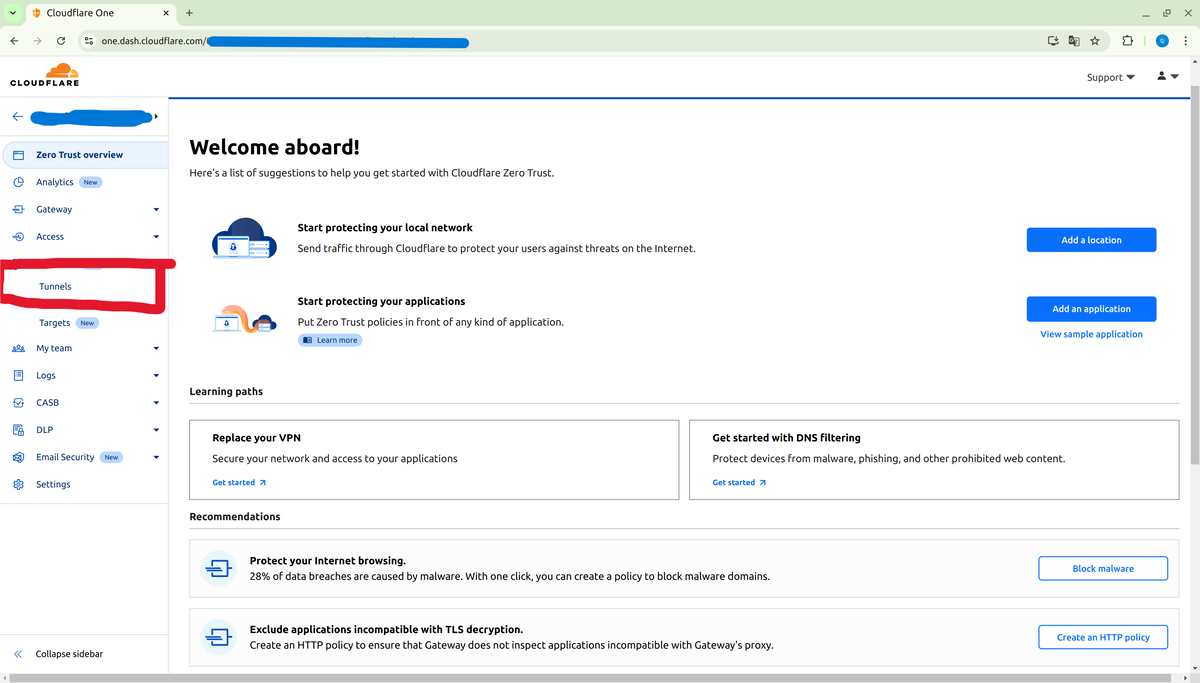Click Get started under DNS filtering
The height and width of the screenshot is (683, 1200).
coord(739,483)
